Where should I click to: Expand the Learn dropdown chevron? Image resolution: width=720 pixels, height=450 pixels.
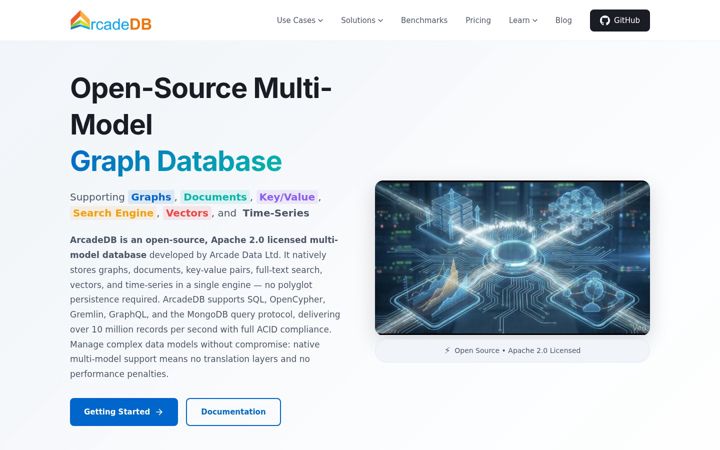535,21
